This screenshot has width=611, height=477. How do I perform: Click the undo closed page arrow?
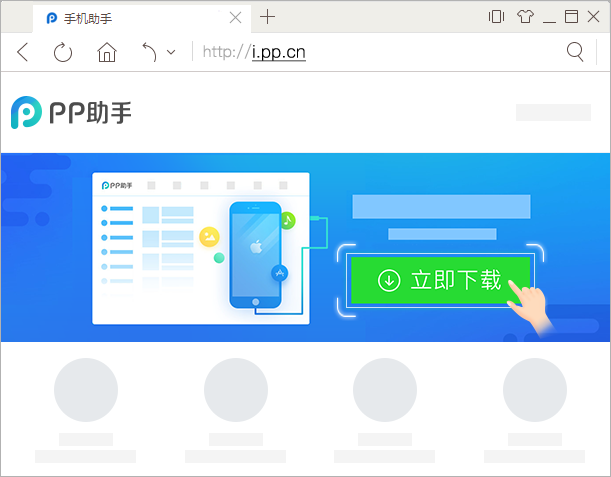pos(149,52)
